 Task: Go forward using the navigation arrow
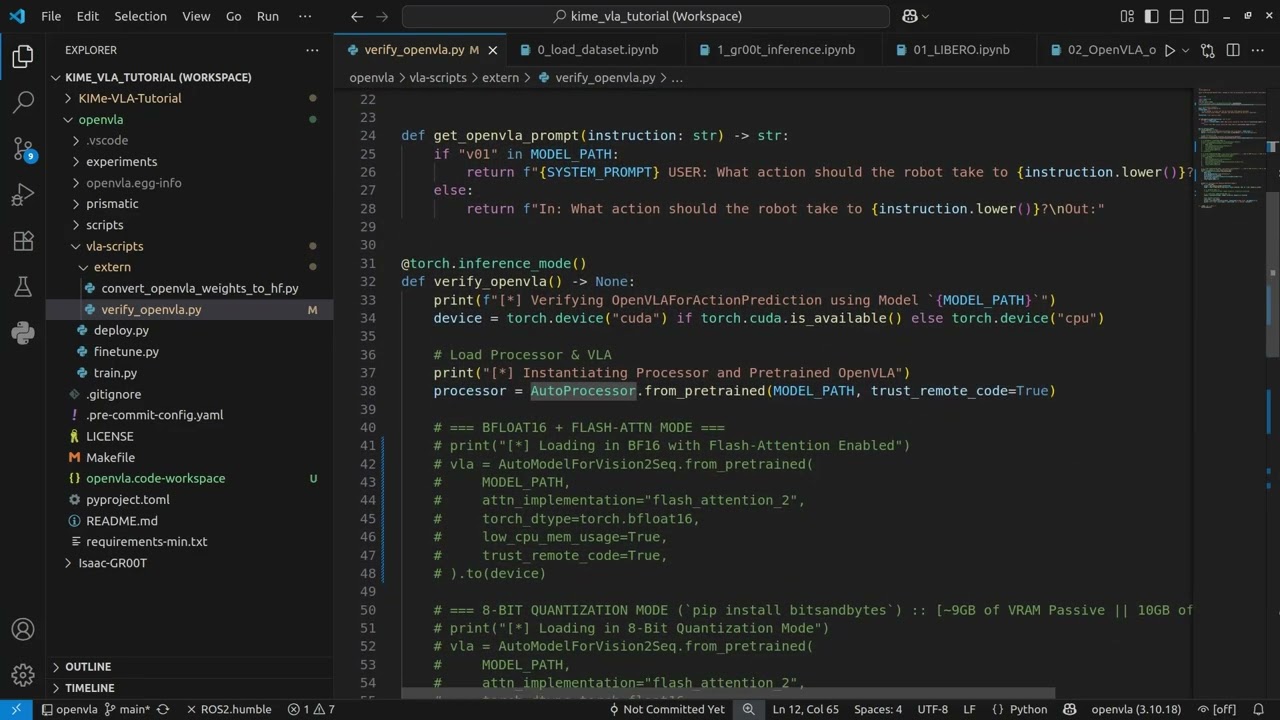coord(382,16)
